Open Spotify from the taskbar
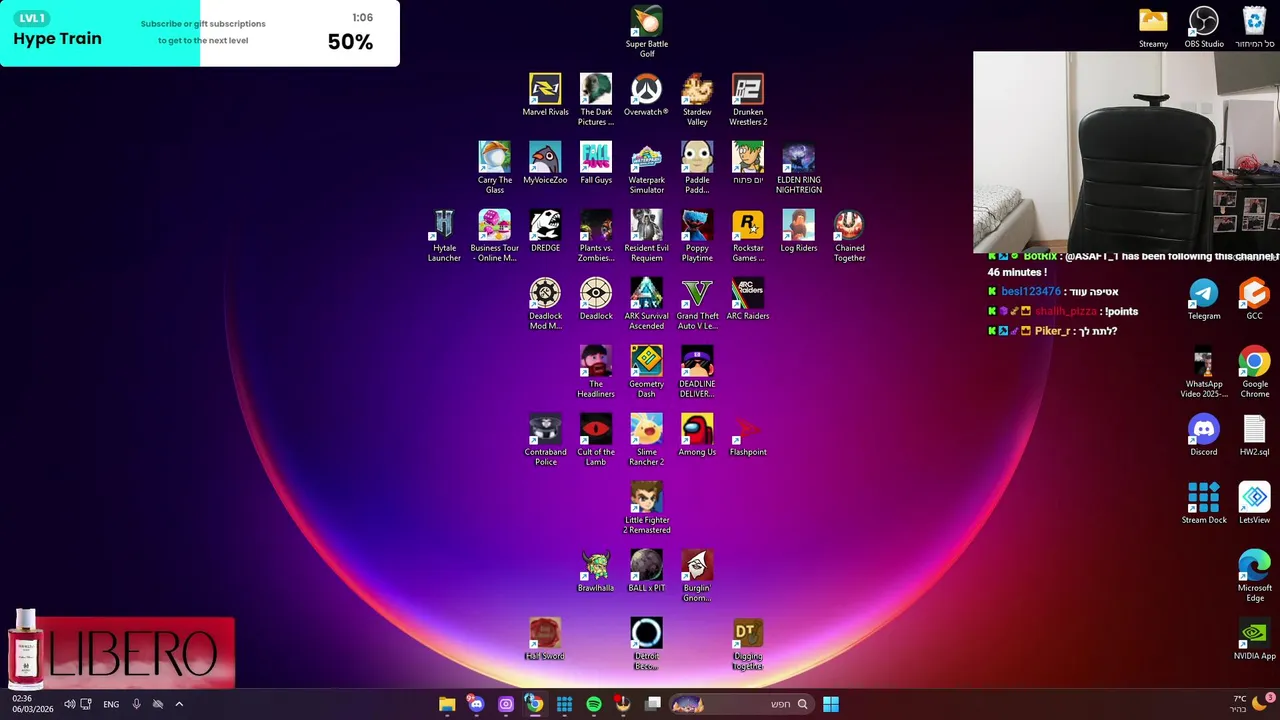 pos(594,704)
